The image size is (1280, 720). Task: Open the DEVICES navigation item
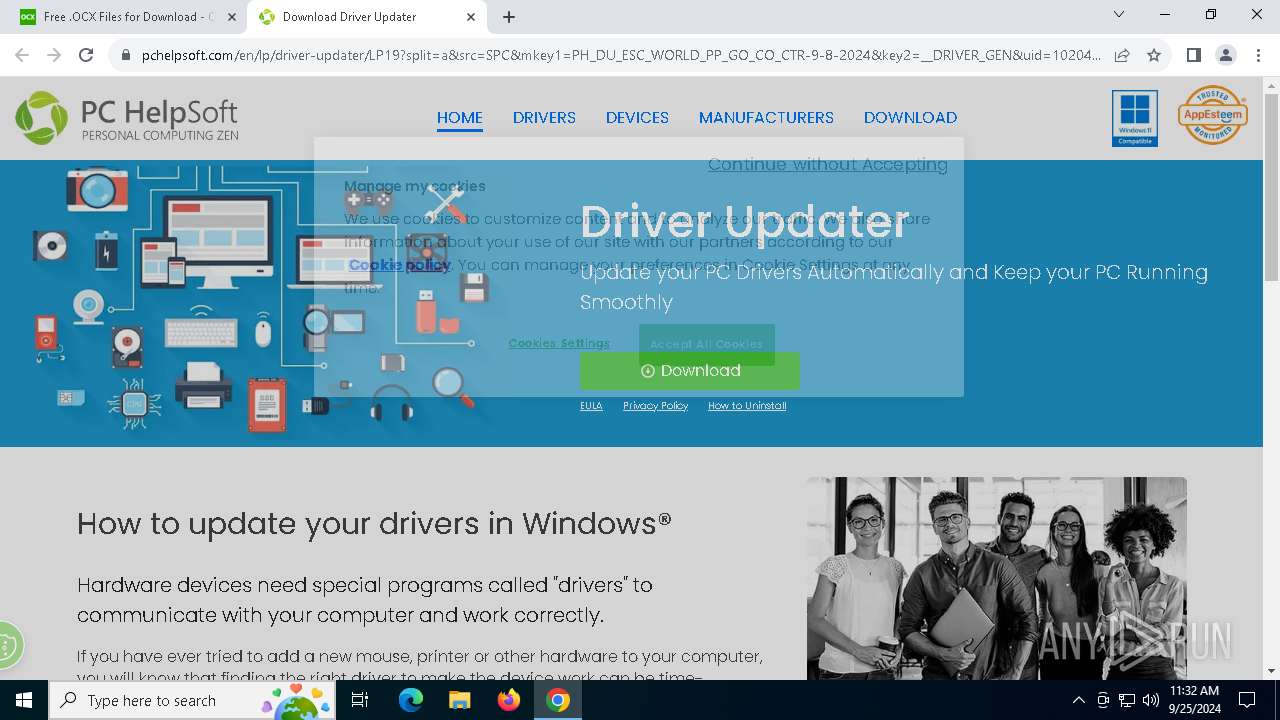637,118
